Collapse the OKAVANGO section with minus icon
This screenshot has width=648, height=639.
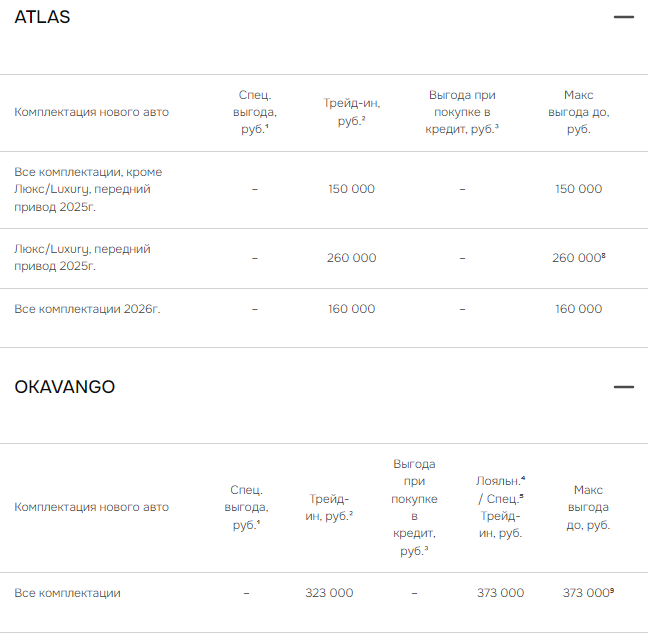(624, 387)
